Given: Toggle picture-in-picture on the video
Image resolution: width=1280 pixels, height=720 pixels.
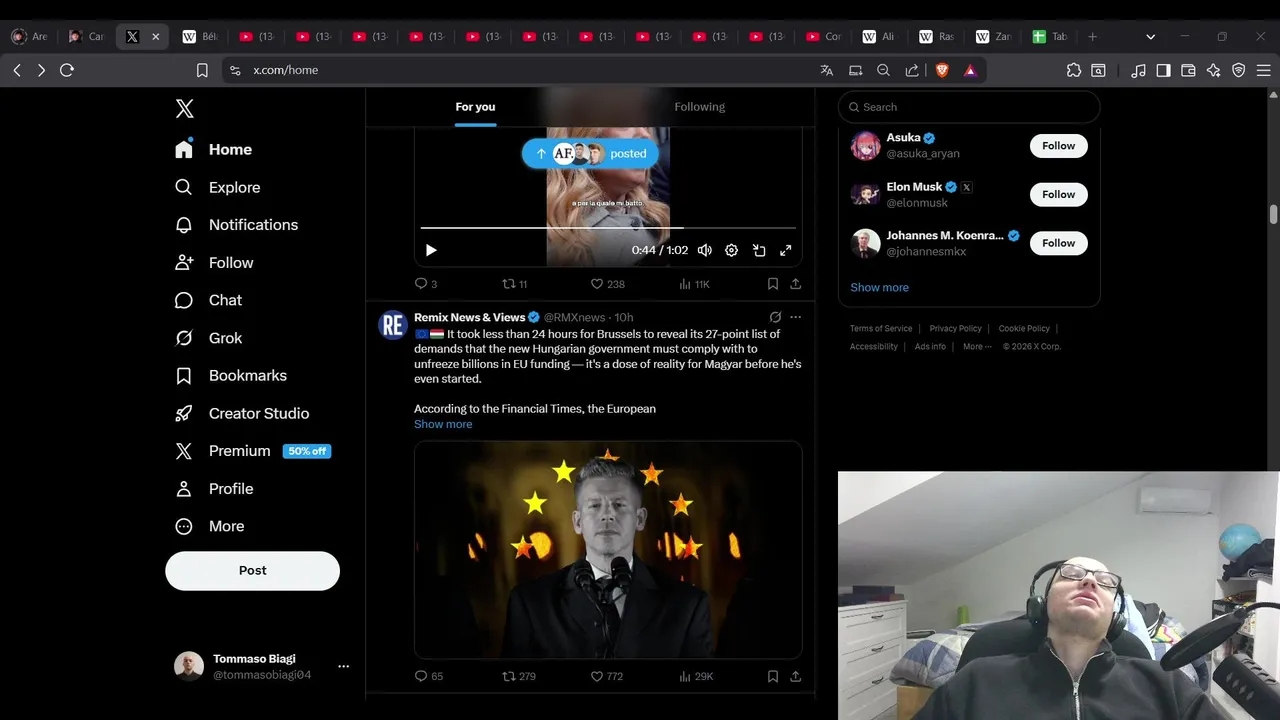Looking at the screenshot, I should click(759, 250).
